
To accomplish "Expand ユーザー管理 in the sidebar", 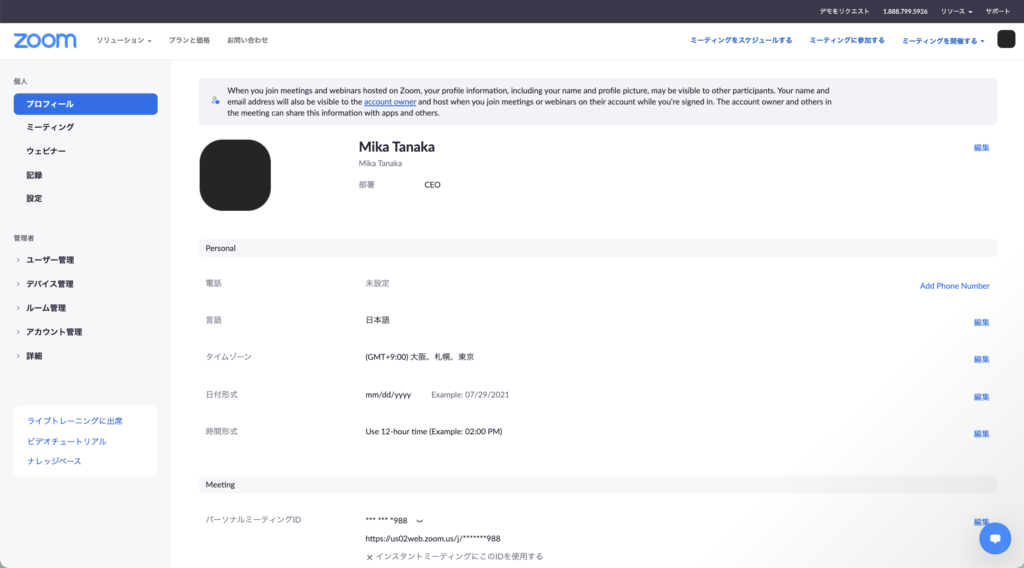I will point(49,260).
